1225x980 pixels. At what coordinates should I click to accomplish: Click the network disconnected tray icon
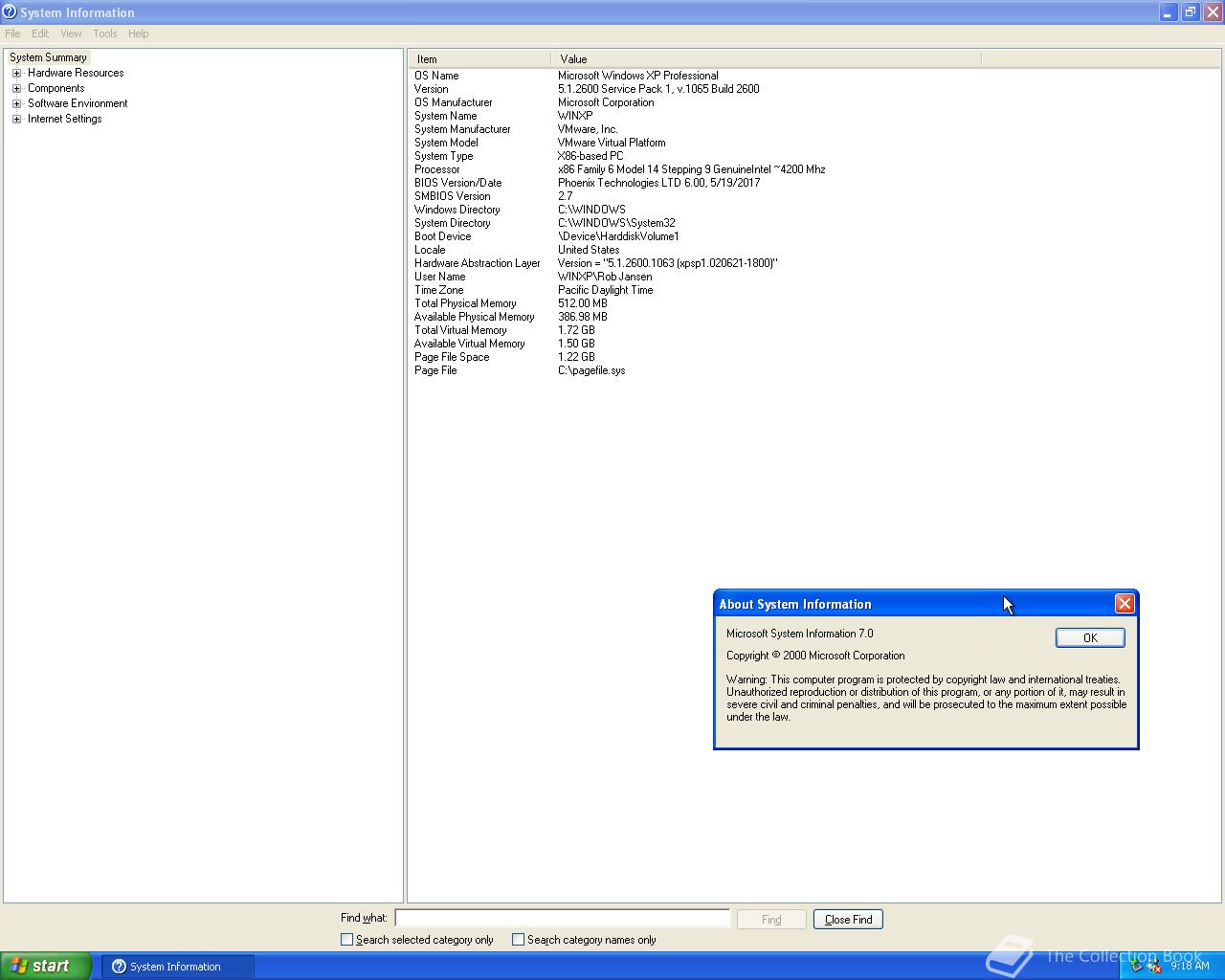1152,968
